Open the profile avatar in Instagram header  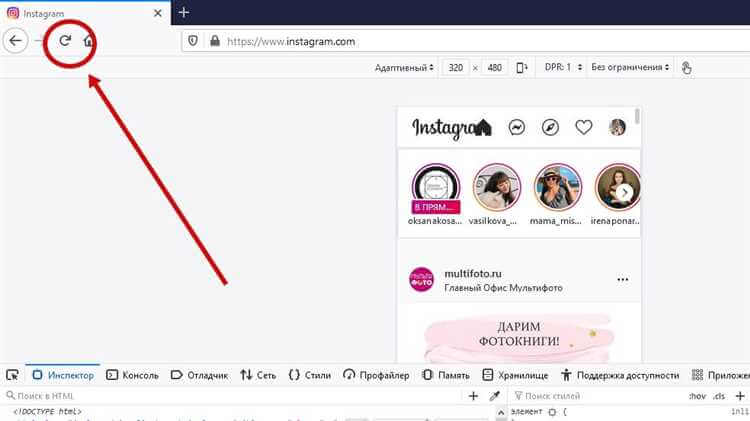coord(617,127)
